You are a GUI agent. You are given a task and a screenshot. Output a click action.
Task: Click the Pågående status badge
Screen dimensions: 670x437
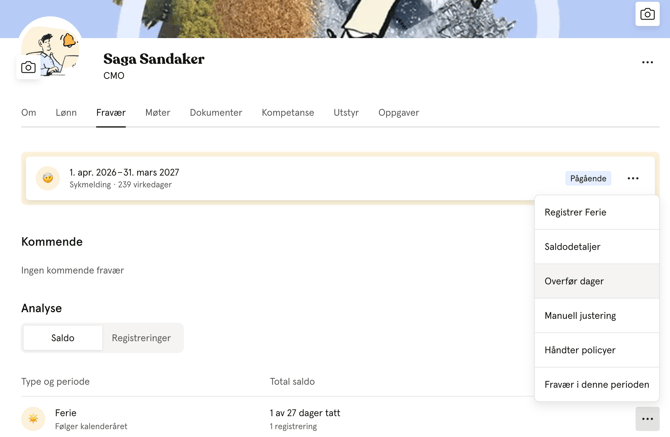pyautogui.click(x=588, y=179)
